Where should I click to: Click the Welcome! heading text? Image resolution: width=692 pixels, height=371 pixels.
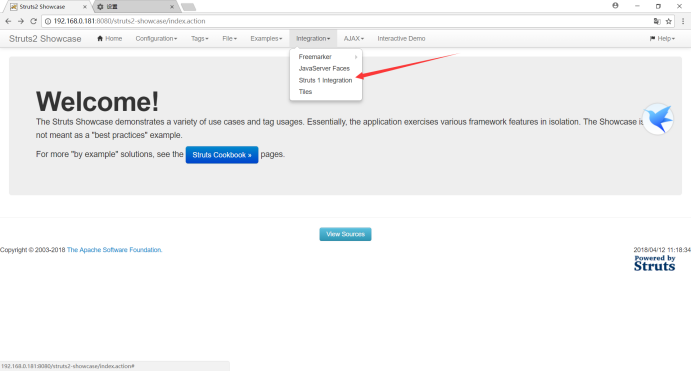click(x=97, y=101)
